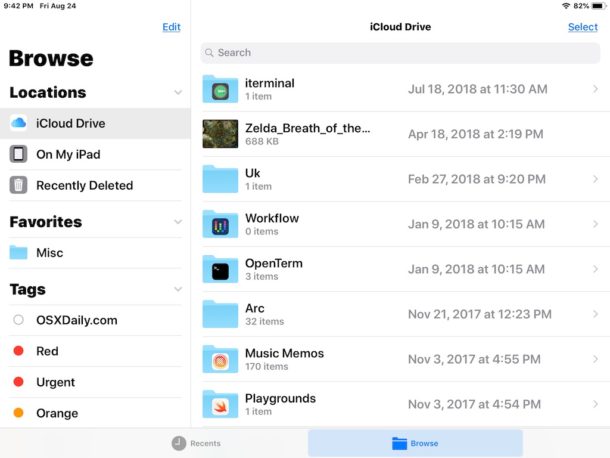Focus the Search field
Screen dimensions: 610x458
click(400, 53)
